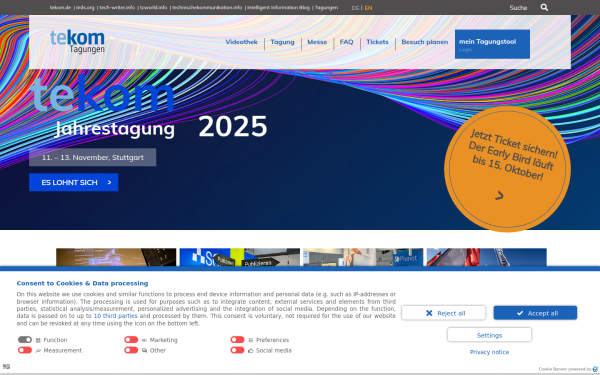Screen dimensions: 600x375
Task: Click the ES LOHNT SICH button
Action: [x=73, y=183]
